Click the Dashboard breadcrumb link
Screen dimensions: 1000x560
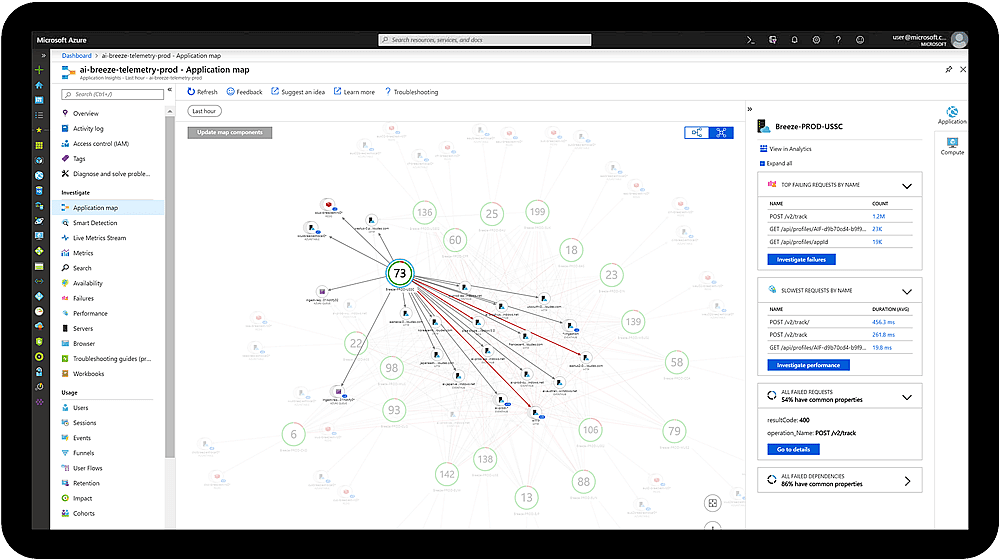[x=77, y=55]
